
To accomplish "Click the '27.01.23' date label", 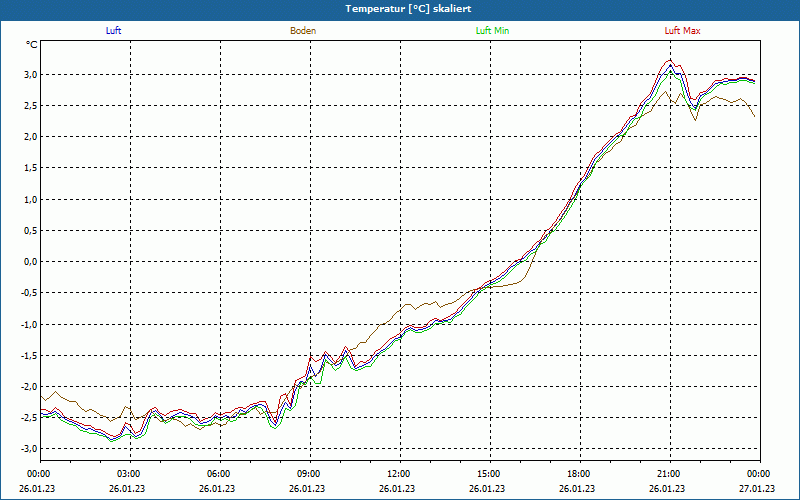I will click(757, 488).
